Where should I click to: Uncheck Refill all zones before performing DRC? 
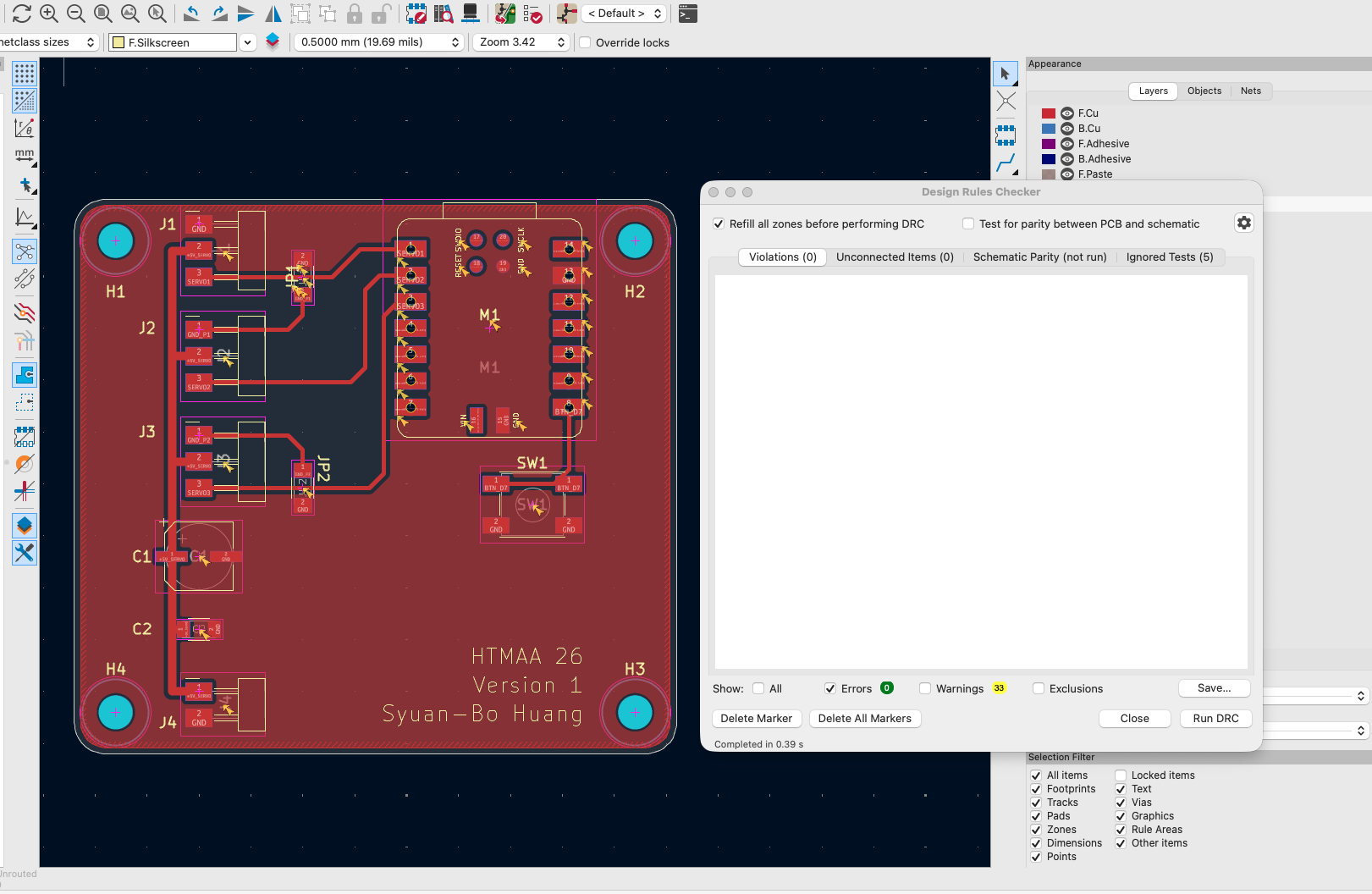tap(719, 223)
